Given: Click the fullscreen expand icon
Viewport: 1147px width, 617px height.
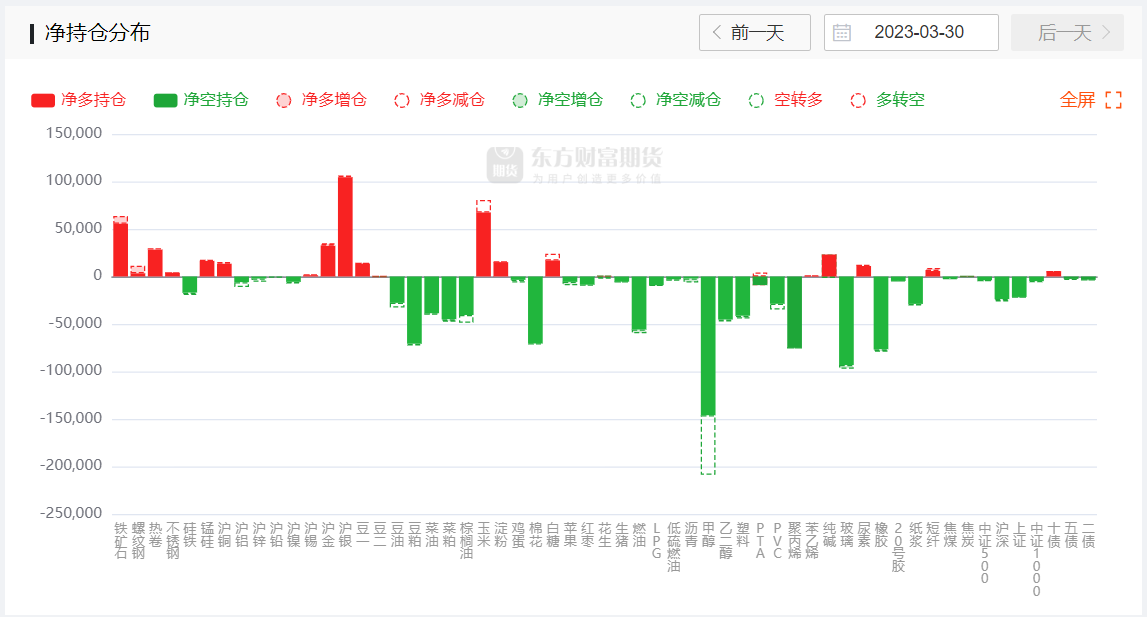Looking at the screenshot, I should pos(1113,100).
